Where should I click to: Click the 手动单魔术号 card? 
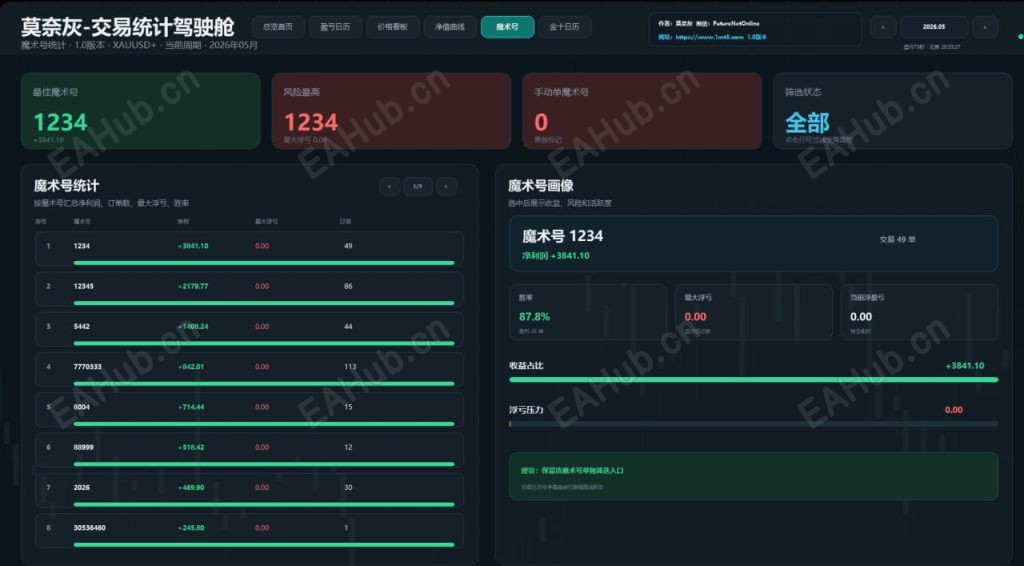(x=642, y=110)
